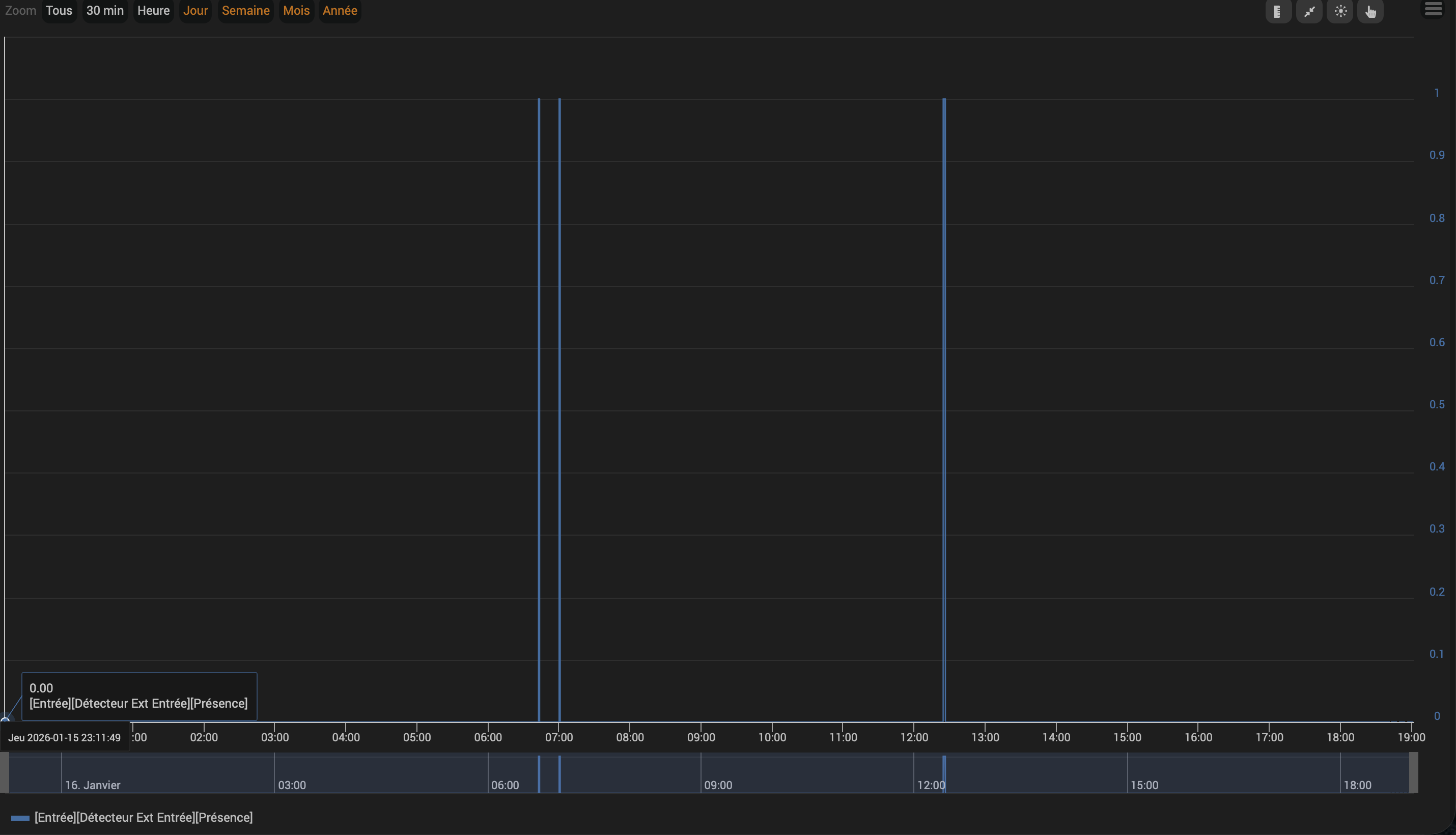Click the compress arrows icon
Image resolution: width=1456 pixels, height=835 pixels.
pyautogui.click(x=1309, y=12)
